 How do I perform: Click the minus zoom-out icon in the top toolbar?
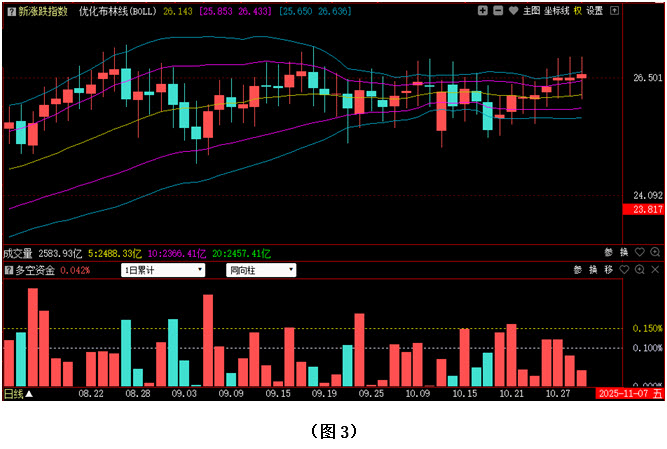point(498,10)
